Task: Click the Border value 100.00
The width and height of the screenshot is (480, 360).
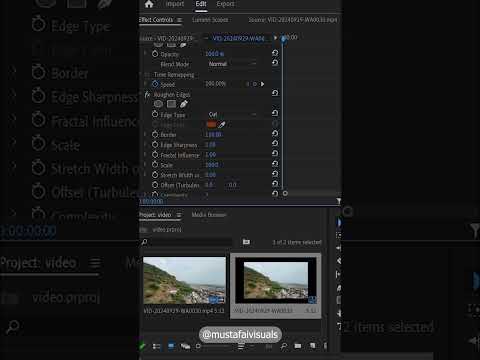Action: tap(214, 134)
